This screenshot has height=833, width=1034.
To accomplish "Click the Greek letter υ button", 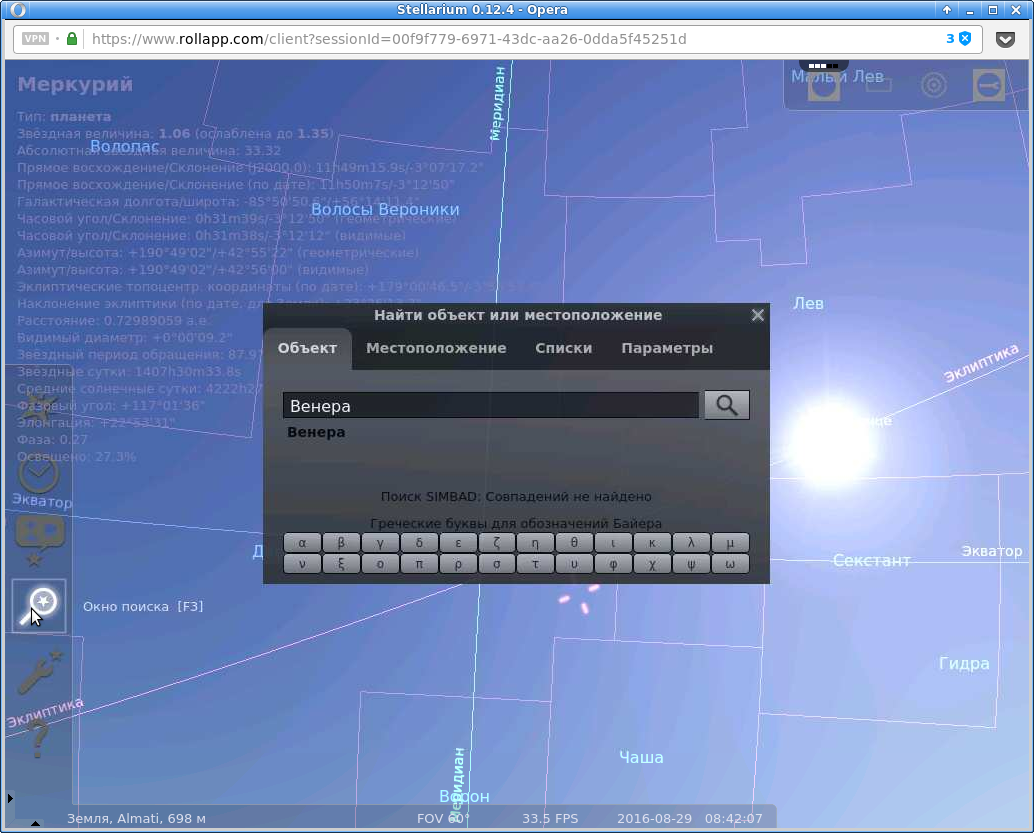I will pos(574,564).
